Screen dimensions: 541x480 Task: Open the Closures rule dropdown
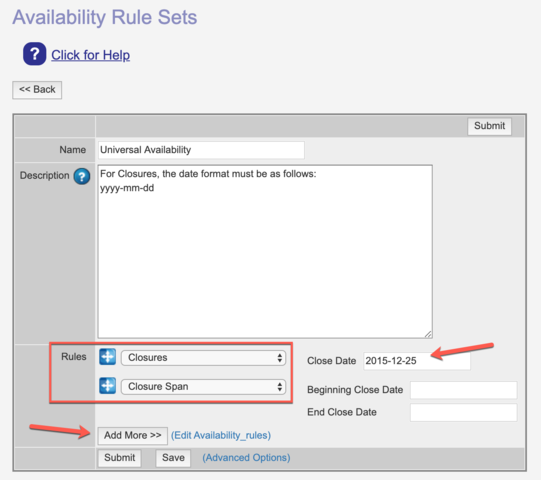203,358
